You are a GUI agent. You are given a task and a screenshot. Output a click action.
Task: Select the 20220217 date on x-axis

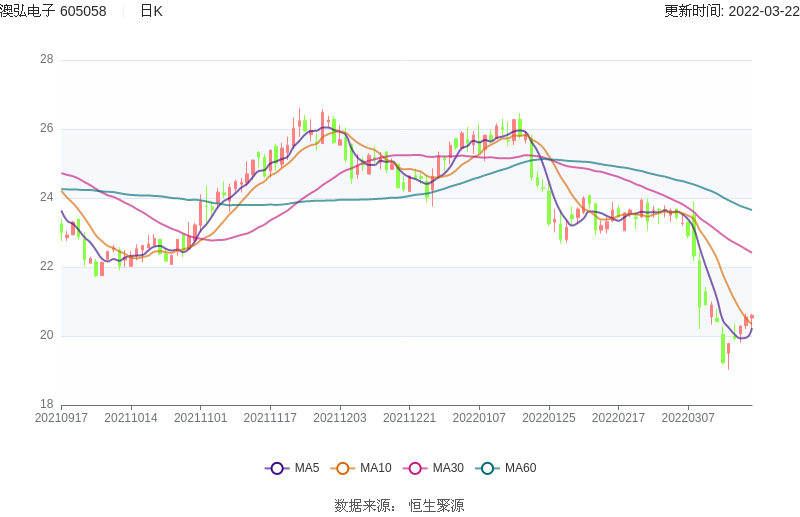(x=618, y=418)
